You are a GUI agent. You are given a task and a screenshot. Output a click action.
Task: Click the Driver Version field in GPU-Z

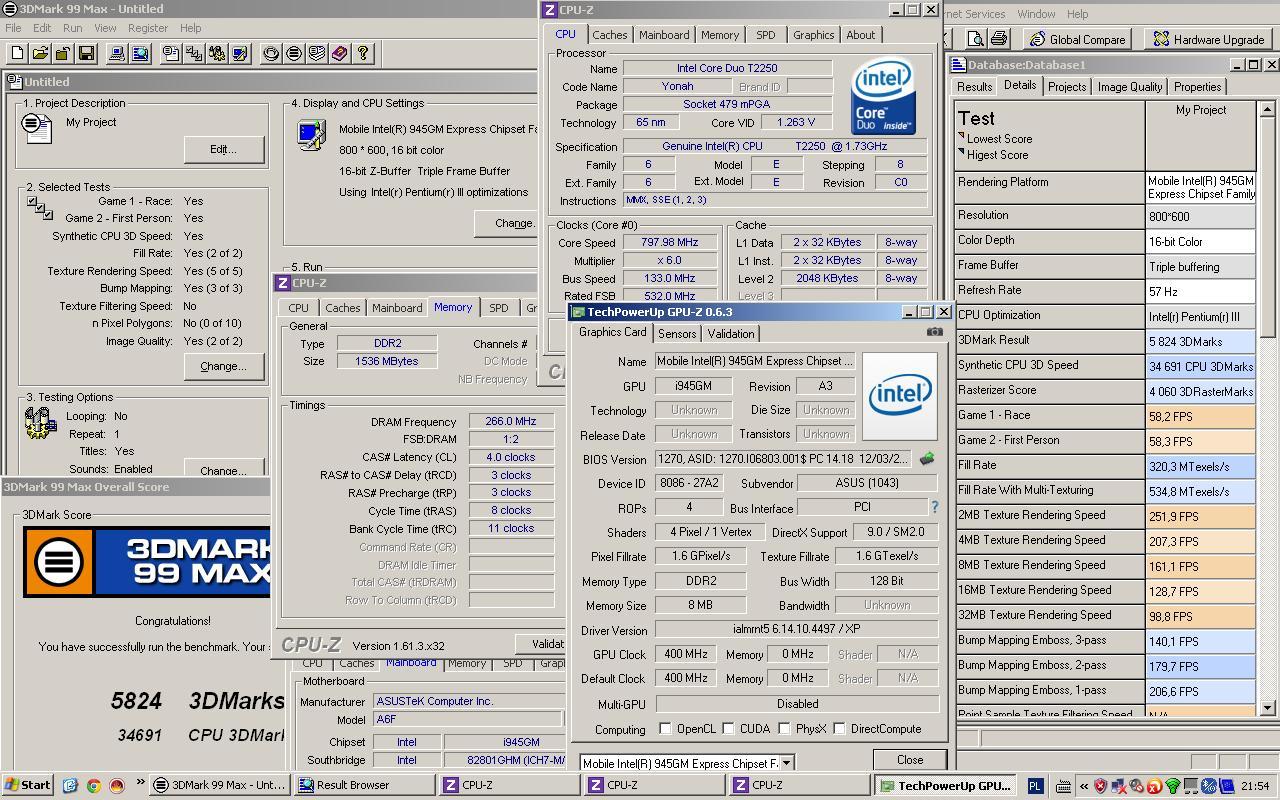tap(796, 629)
